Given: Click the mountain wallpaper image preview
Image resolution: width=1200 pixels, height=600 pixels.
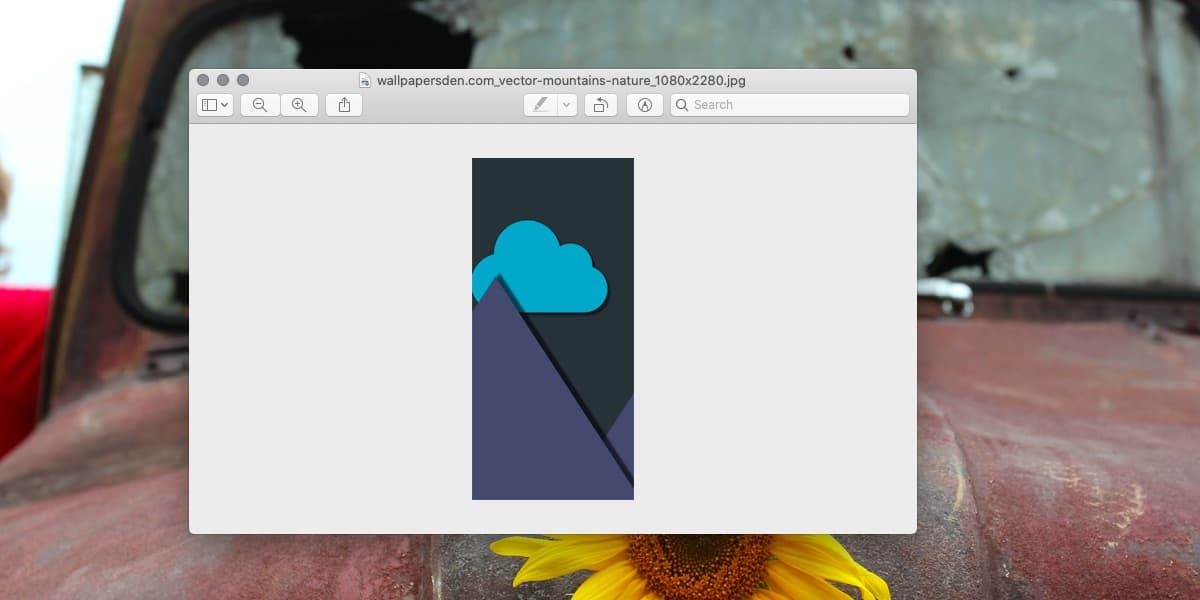Looking at the screenshot, I should [x=553, y=329].
